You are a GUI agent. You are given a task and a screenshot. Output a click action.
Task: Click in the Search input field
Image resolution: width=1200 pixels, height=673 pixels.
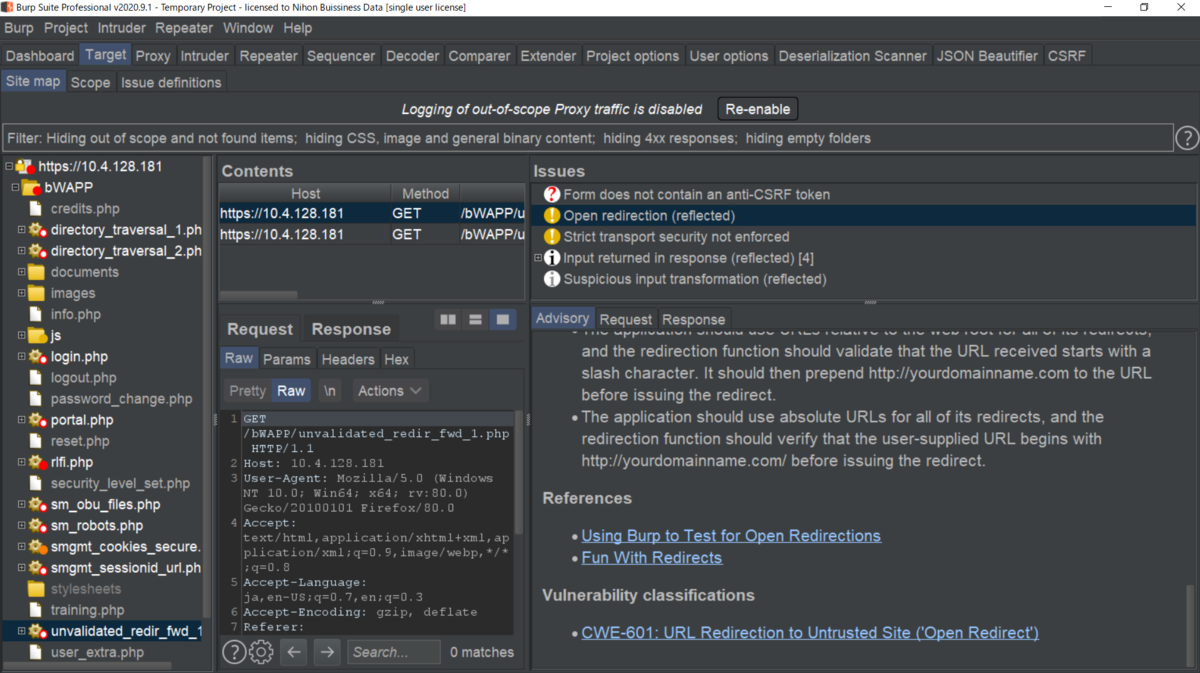394,652
